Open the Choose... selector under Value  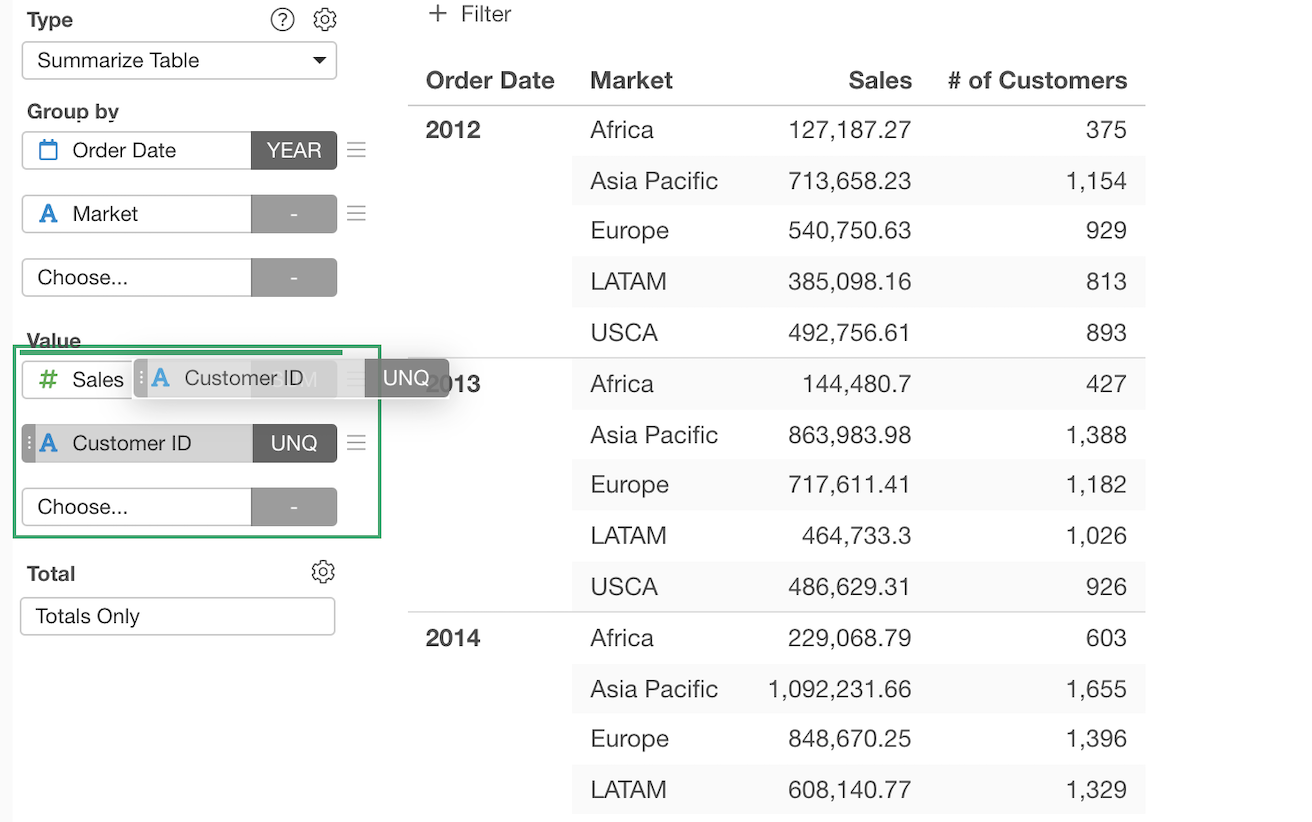tap(137, 507)
